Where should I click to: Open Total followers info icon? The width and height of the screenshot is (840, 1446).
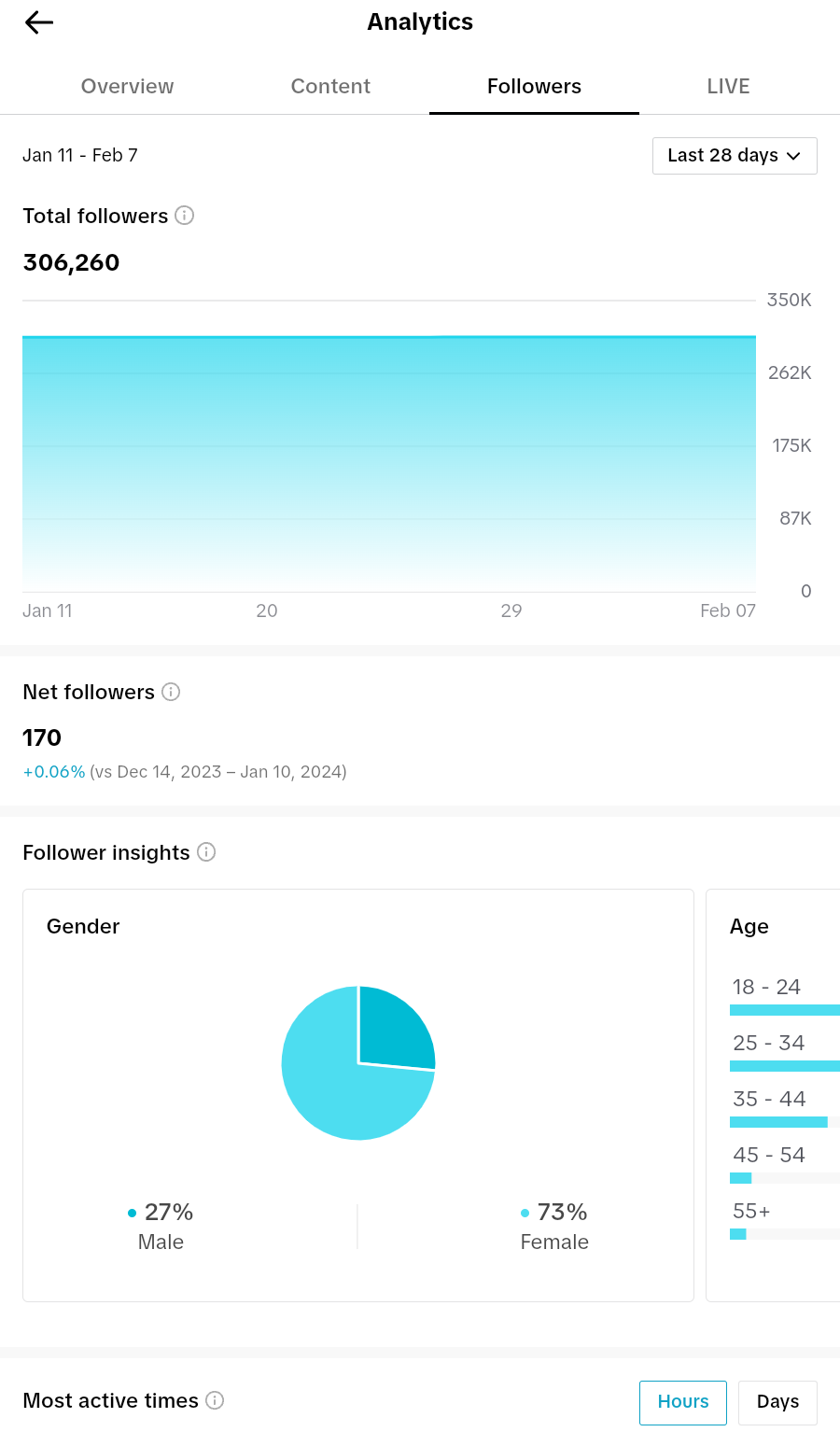(x=185, y=216)
